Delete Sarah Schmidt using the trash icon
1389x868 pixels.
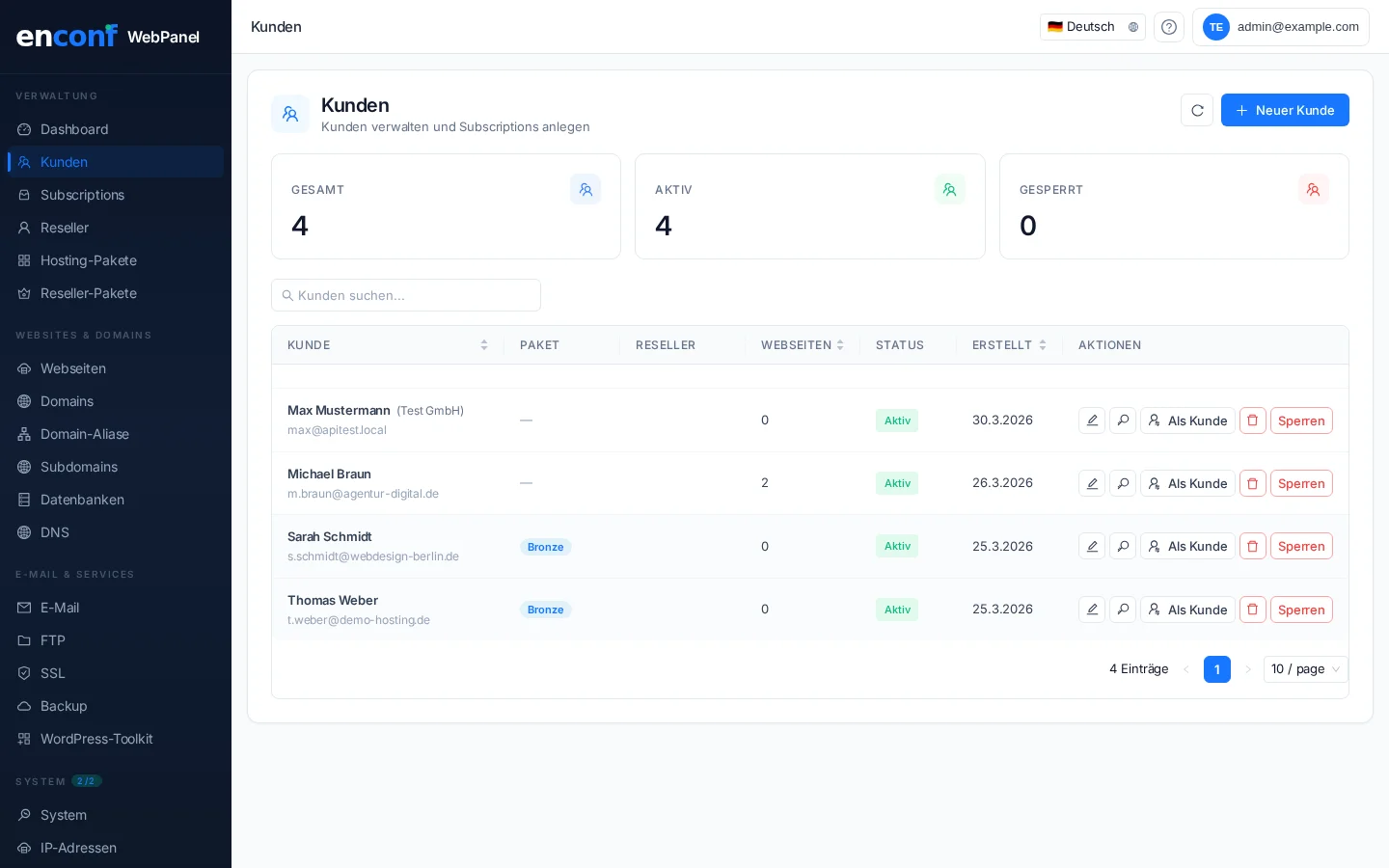(x=1252, y=546)
